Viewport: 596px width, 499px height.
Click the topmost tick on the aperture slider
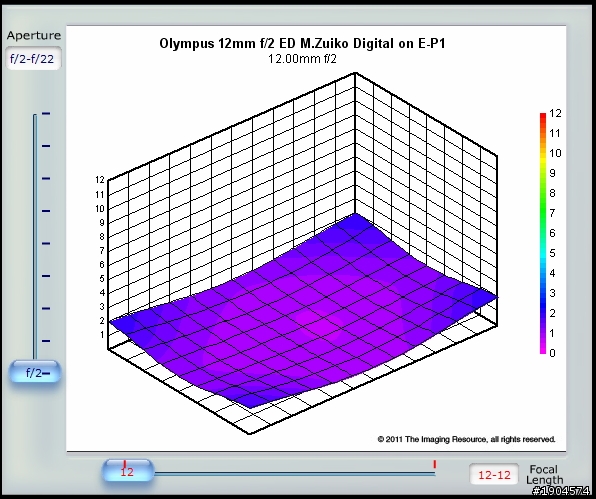click(x=46, y=113)
